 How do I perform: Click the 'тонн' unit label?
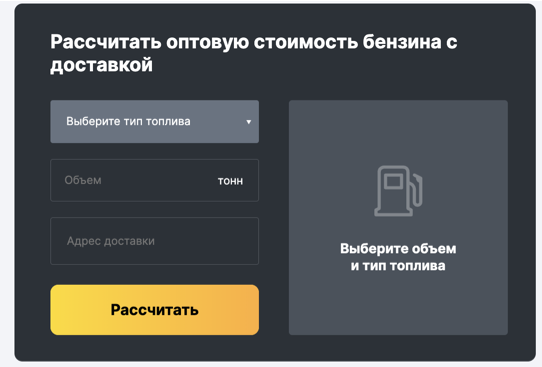click(x=230, y=181)
